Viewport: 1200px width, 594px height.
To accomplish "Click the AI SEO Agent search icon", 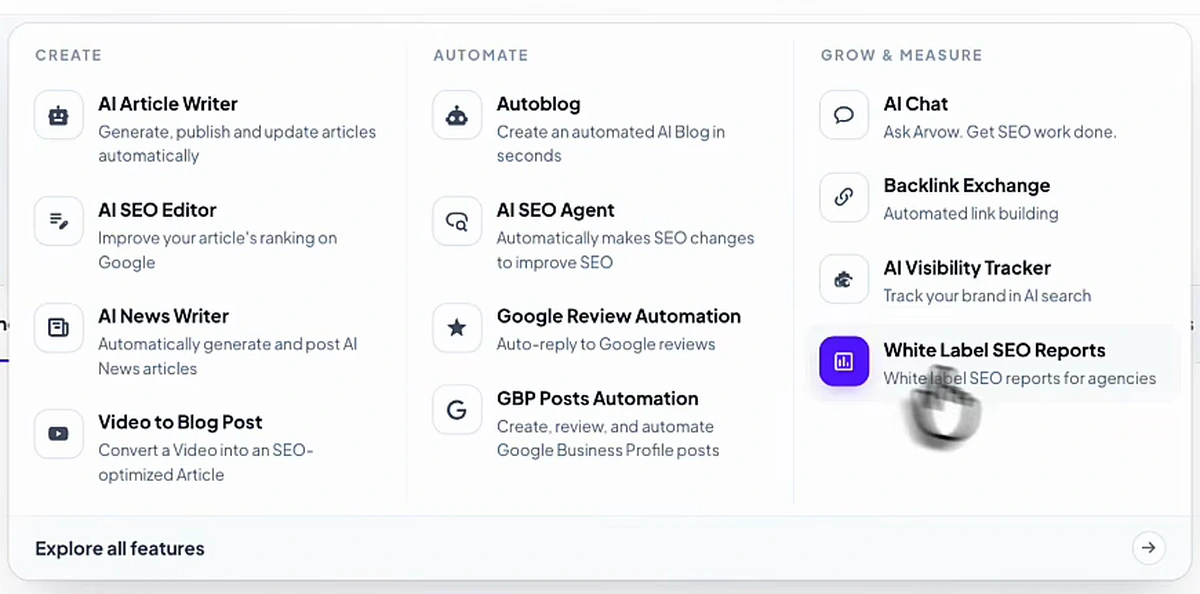I will pyautogui.click(x=457, y=221).
